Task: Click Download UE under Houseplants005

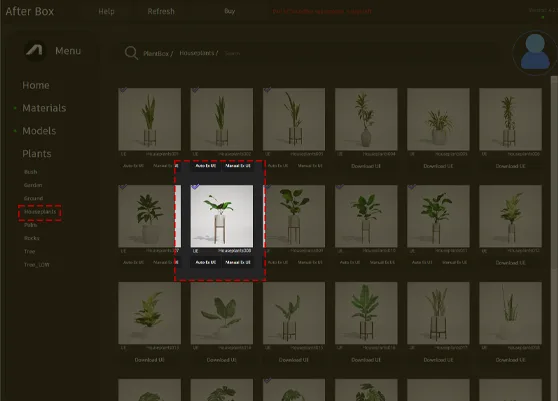Action: [438, 166]
